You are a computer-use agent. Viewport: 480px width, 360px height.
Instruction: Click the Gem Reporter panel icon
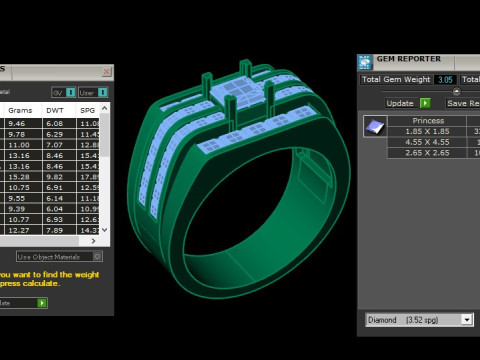pos(365,62)
